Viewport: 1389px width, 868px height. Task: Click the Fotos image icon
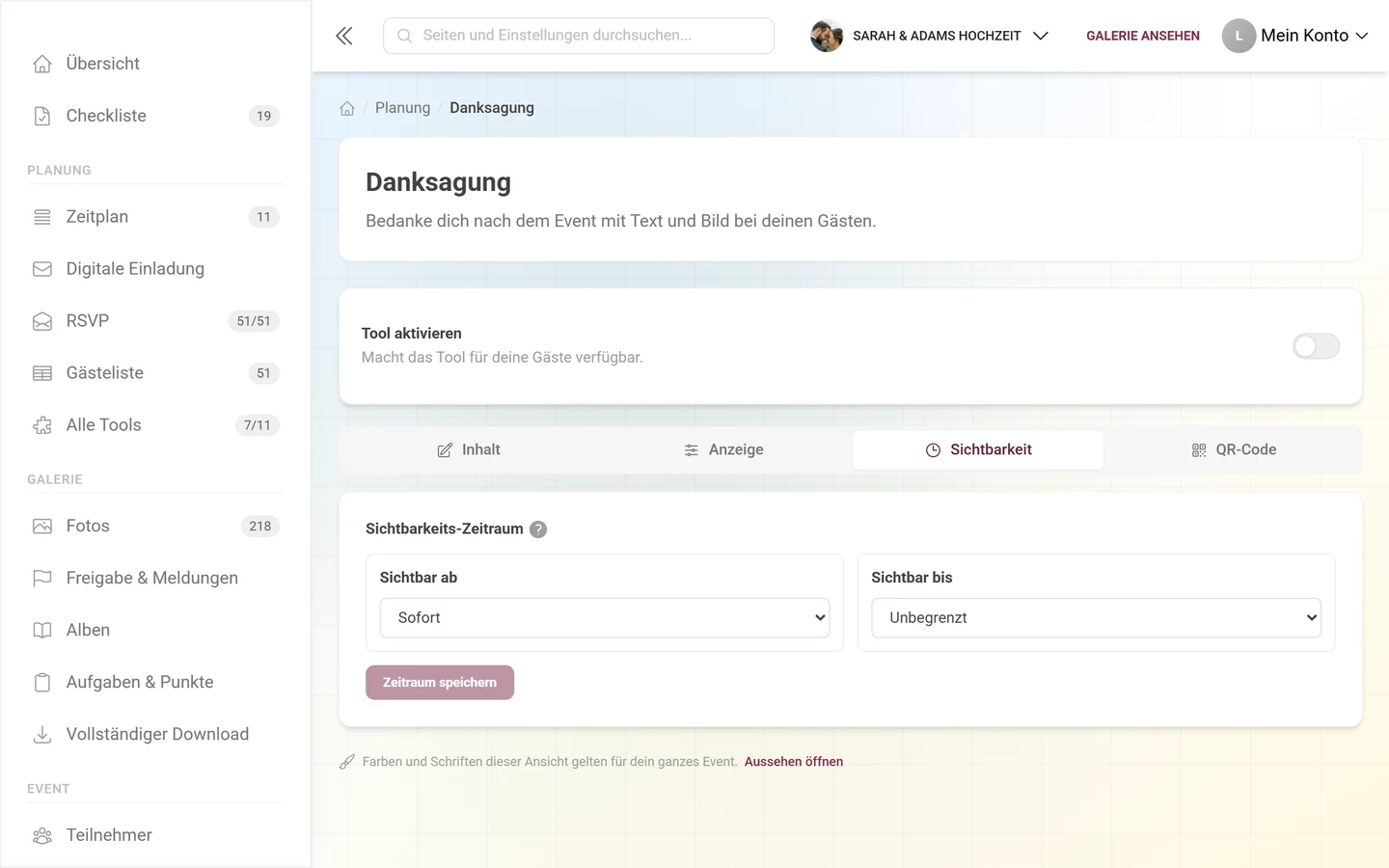click(42, 527)
